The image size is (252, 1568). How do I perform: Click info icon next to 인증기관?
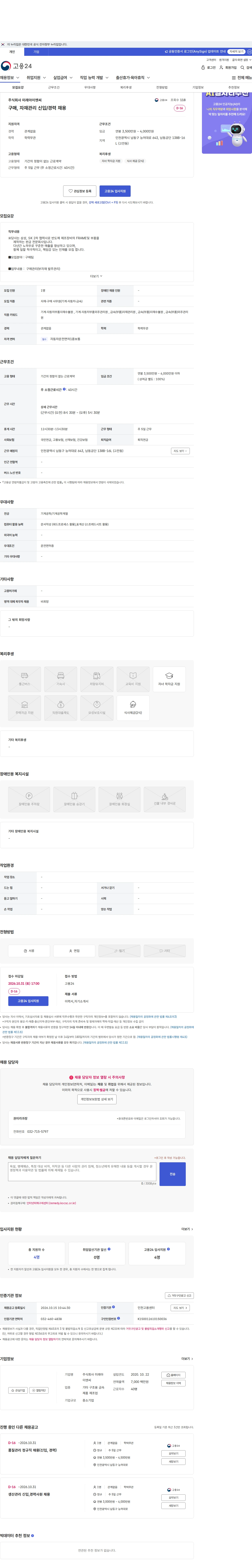[x=113, y=1307]
